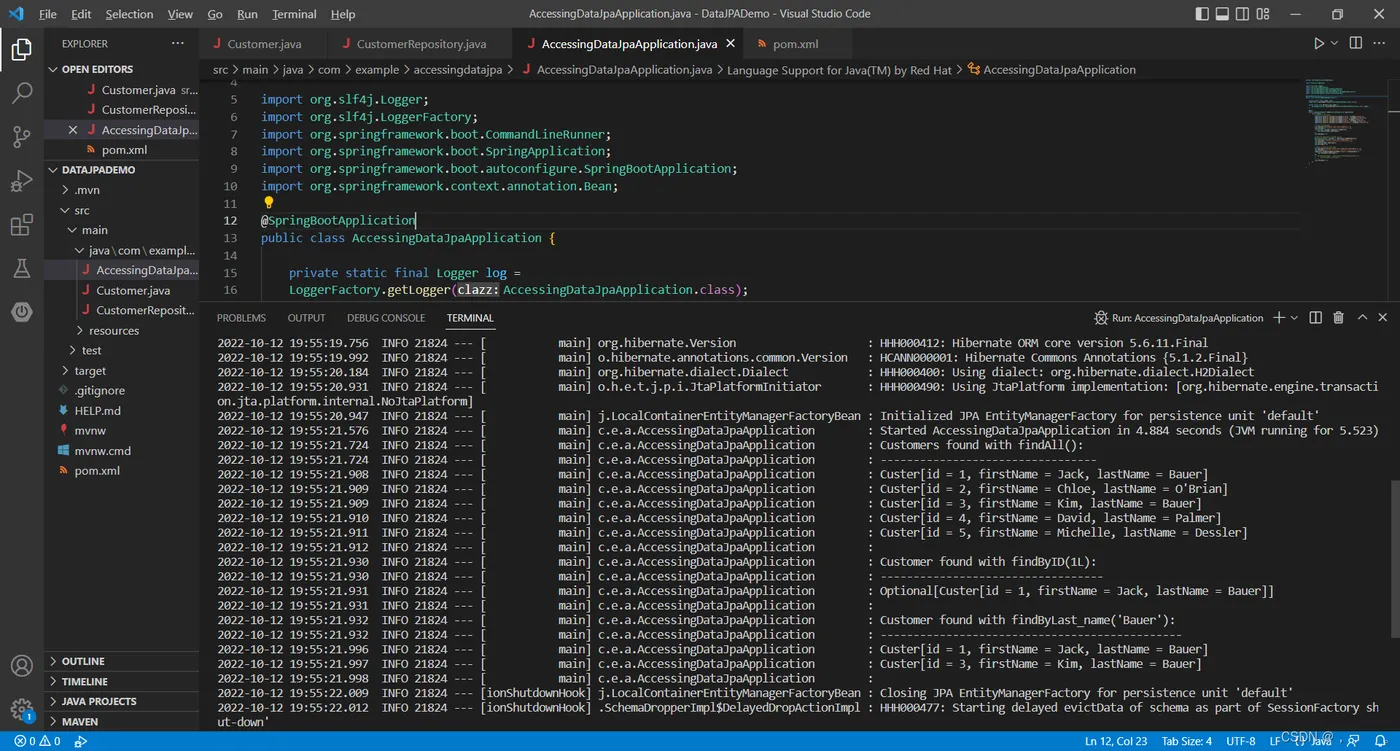The image size is (1400, 751).
Task: Open the Manage gear icon
Action: tap(22, 710)
